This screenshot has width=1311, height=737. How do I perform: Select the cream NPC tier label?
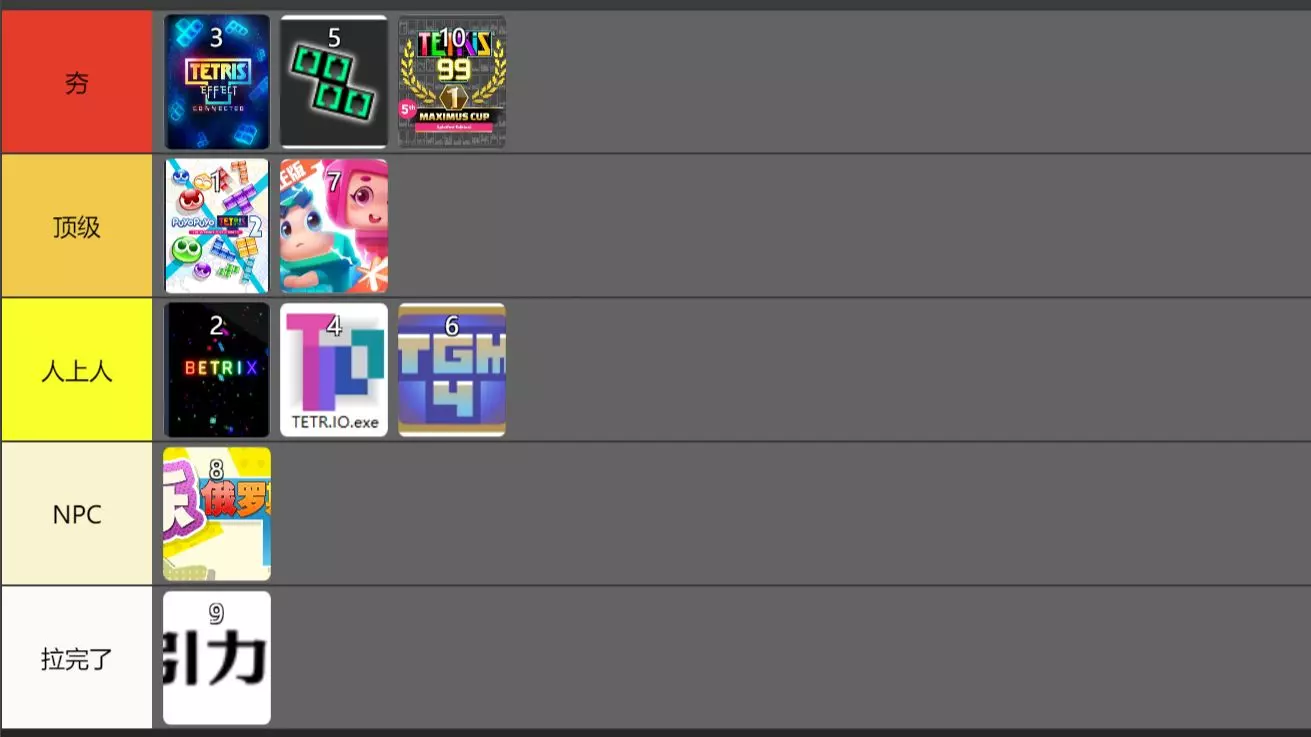76,514
